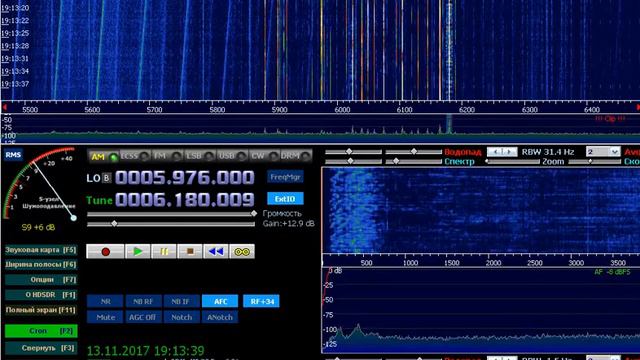Start recording with the red record button
Viewport: 640px width, 360px height.
coord(105,251)
